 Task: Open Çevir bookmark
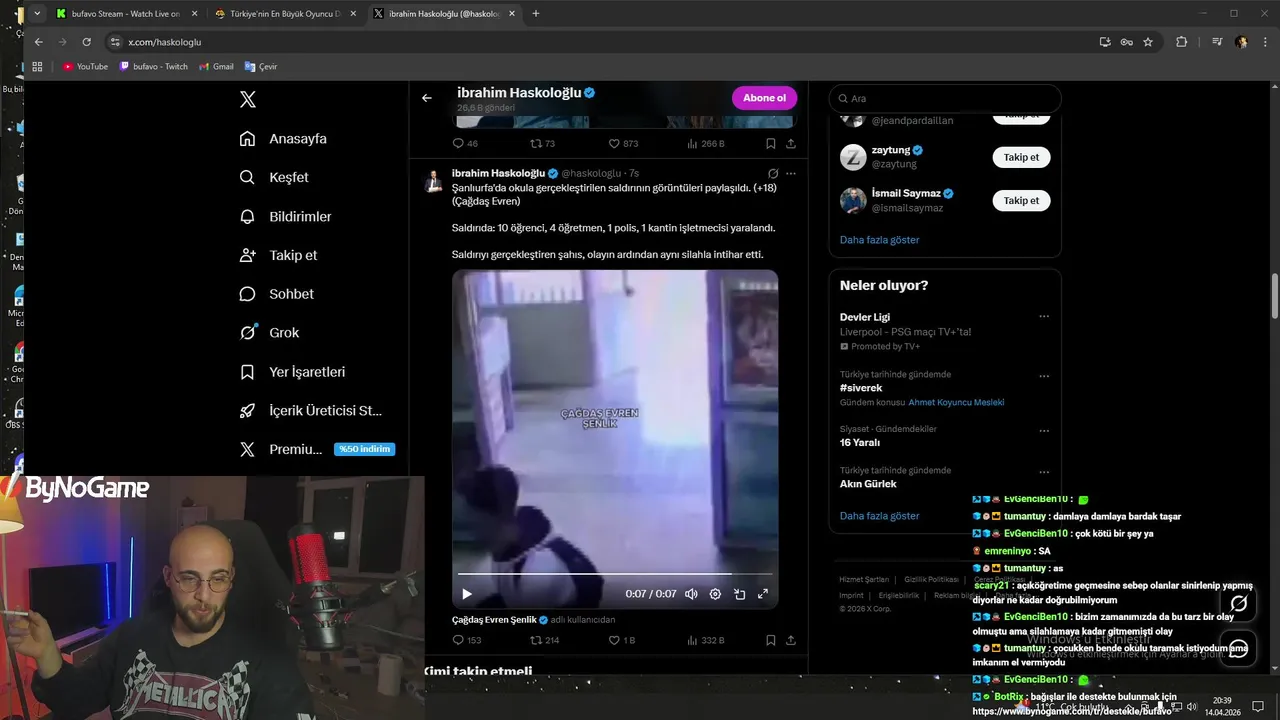pos(260,67)
